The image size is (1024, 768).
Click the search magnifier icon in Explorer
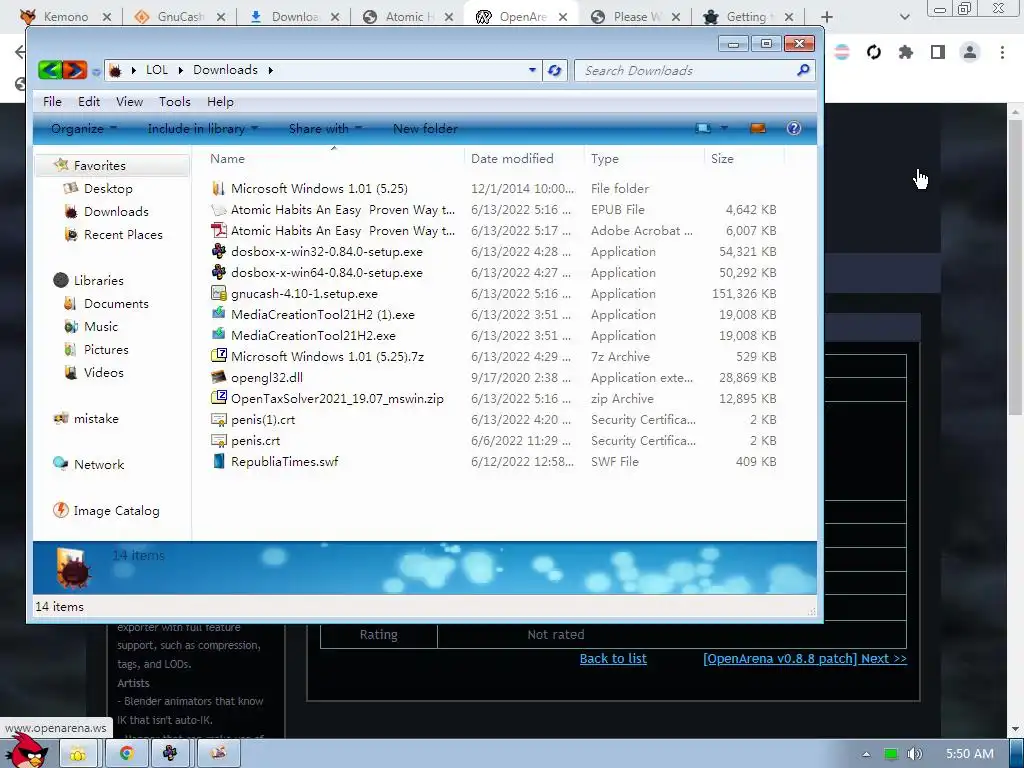point(803,70)
